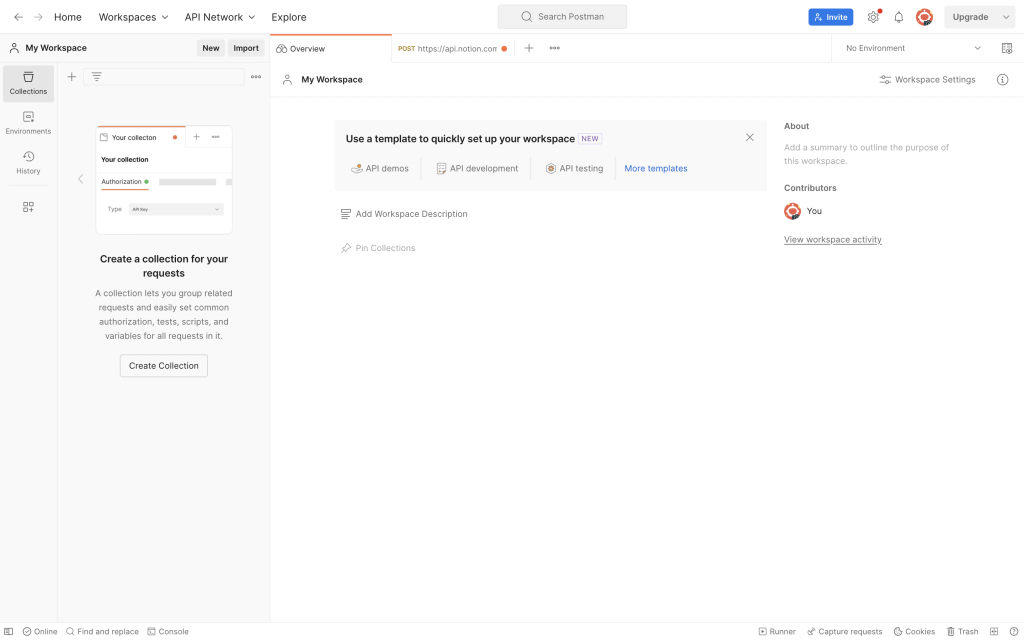Open Workspace Settings
Image resolution: width=1024 pixels, height=640 pixels.
click(927, 80)
